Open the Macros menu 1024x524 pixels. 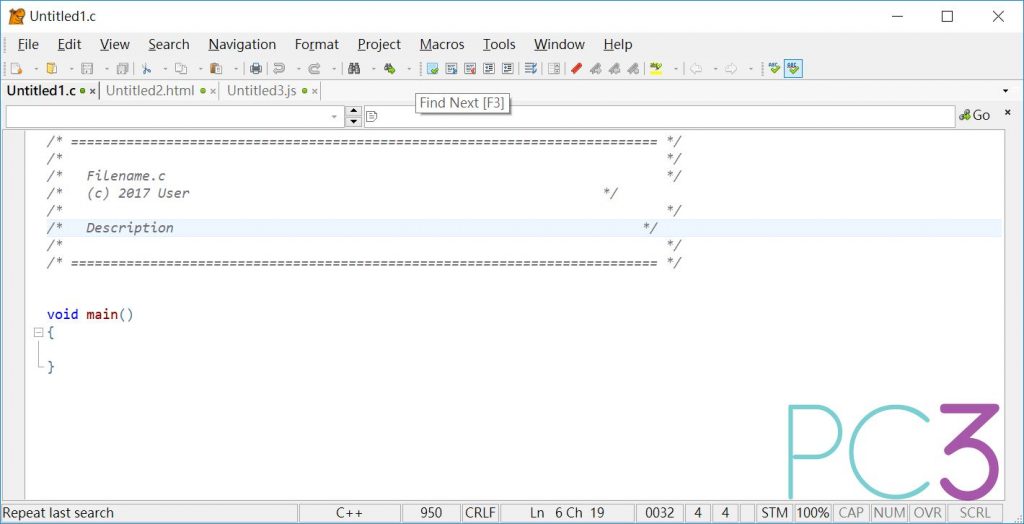point(441,44)
